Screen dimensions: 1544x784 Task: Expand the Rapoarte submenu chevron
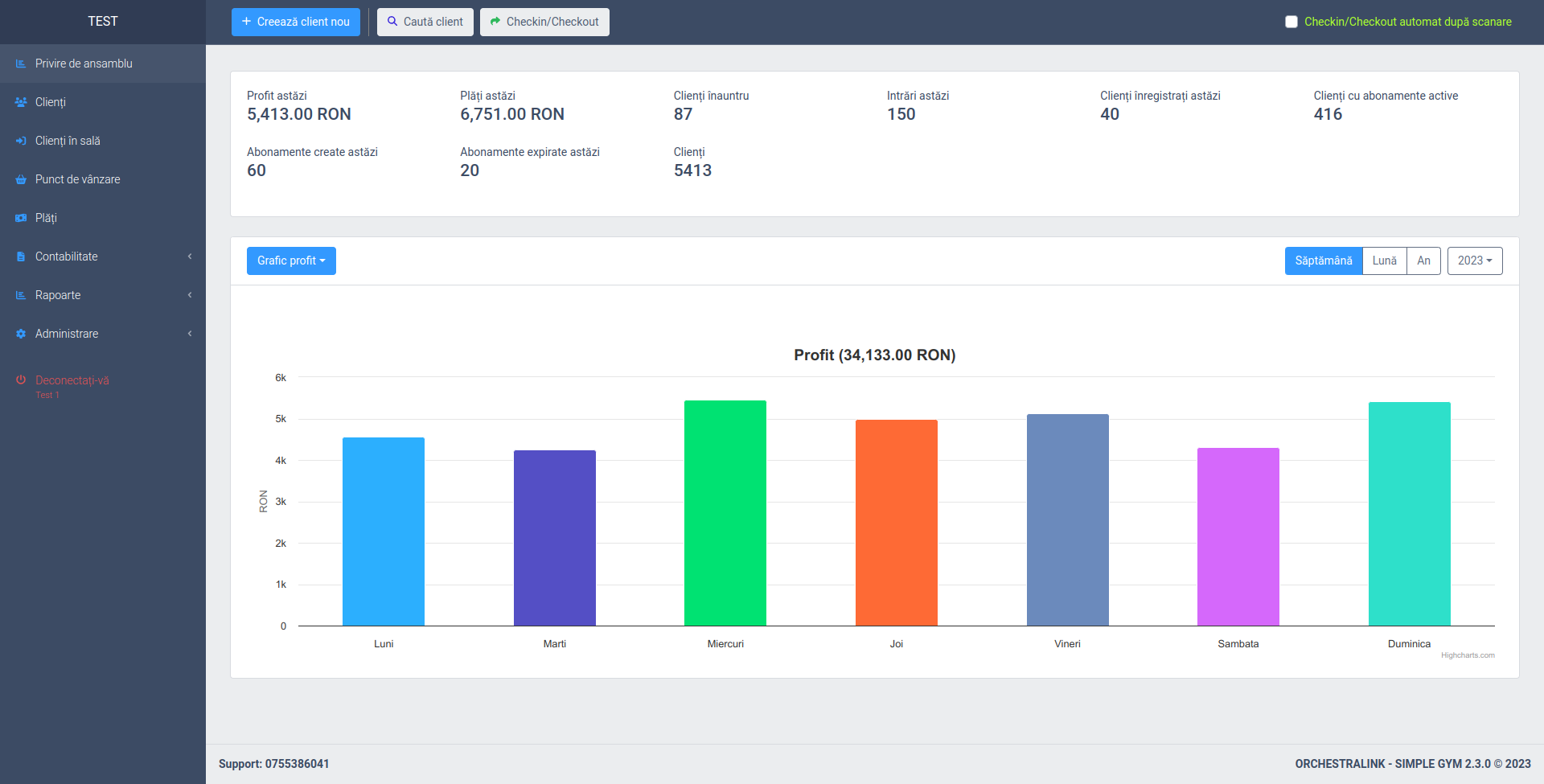190,295
